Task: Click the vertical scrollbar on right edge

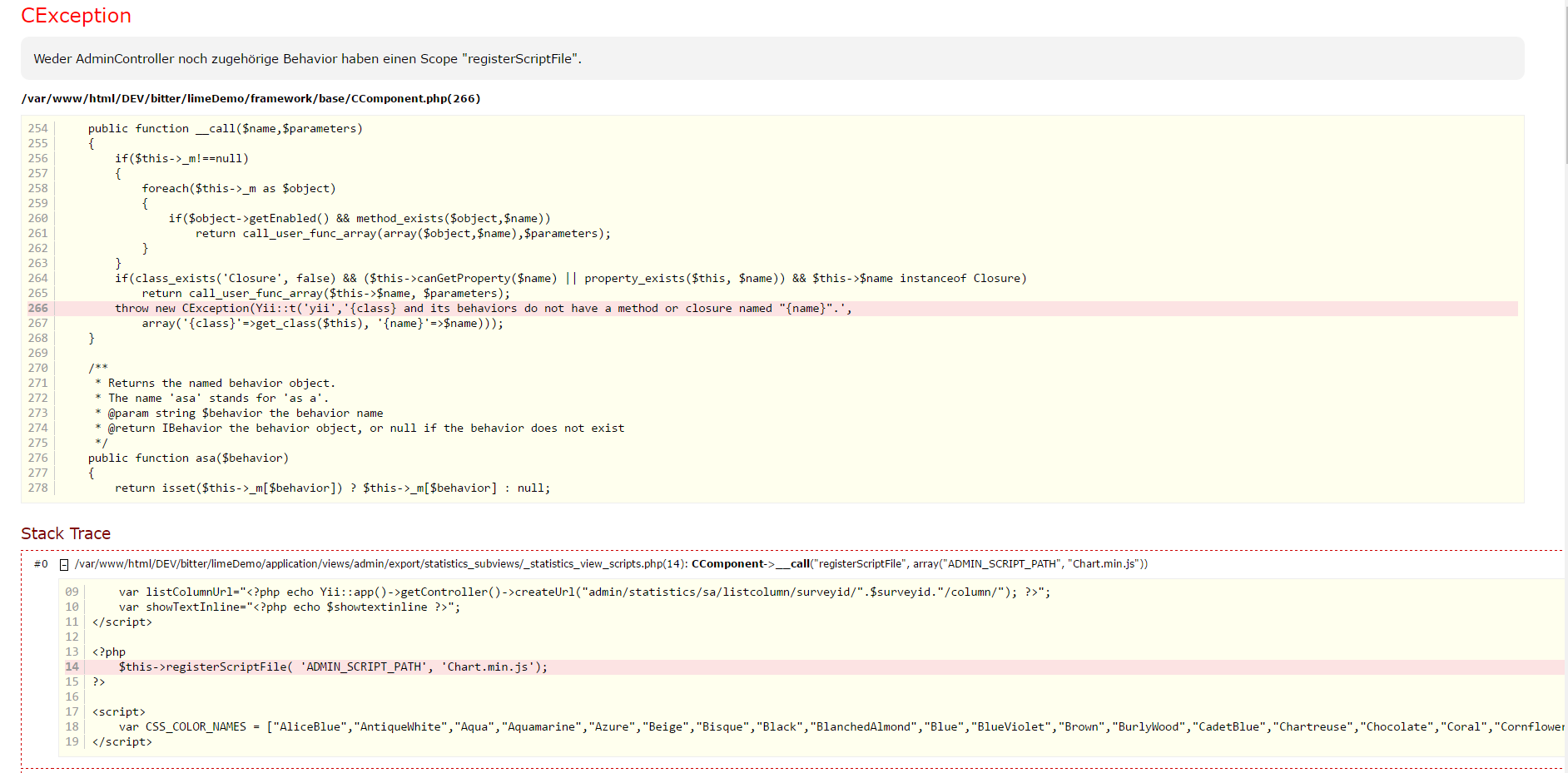Action: coord(1565,83)
